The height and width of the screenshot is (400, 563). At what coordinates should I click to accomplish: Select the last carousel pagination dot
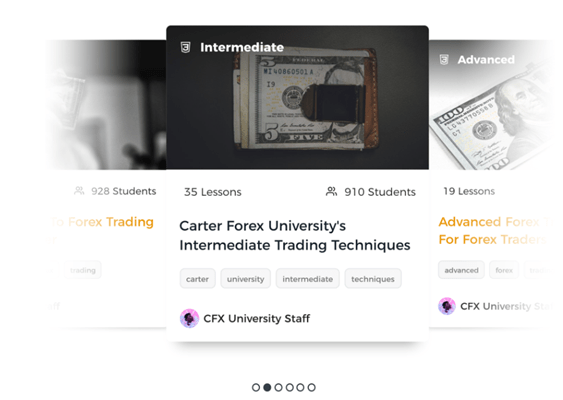click(312, 387)
